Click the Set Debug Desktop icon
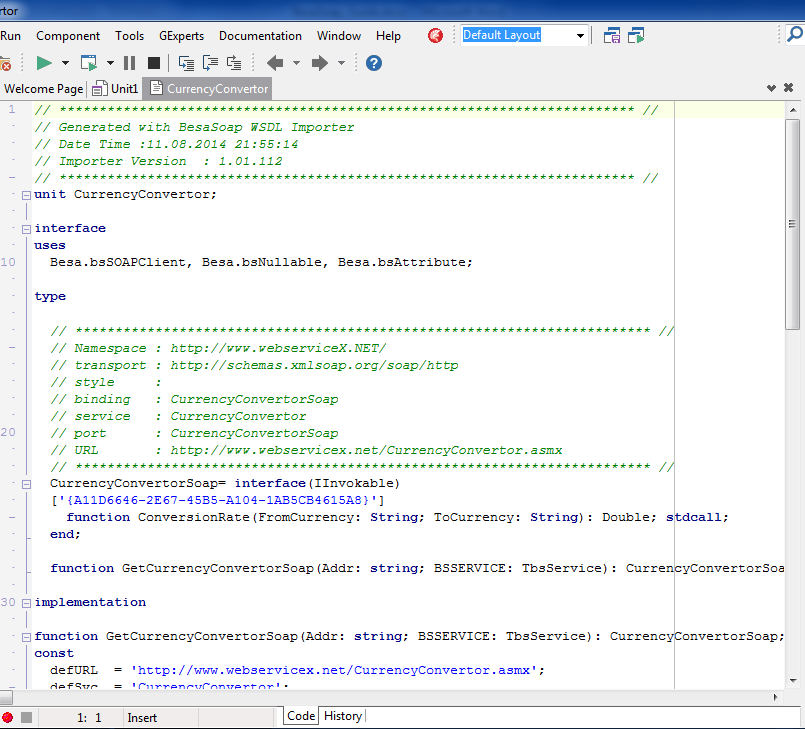Viewport: 805px width, 729px height. pyautogui.click(x=636, y=35)
